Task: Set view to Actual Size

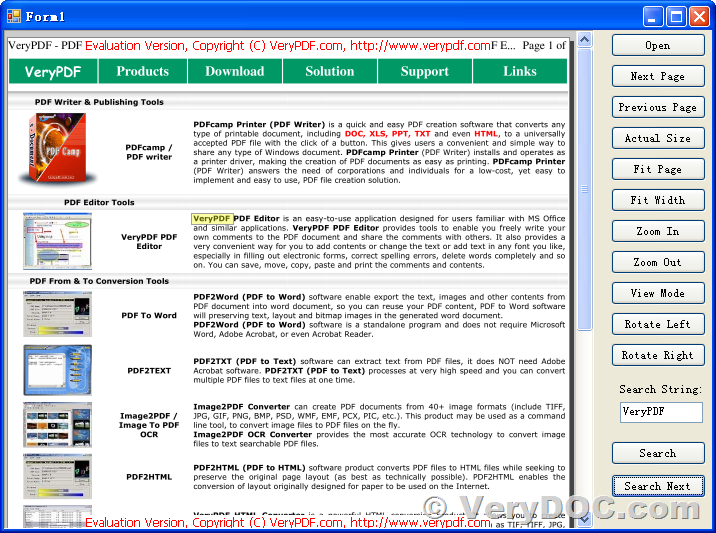Action: coord(658,138)
